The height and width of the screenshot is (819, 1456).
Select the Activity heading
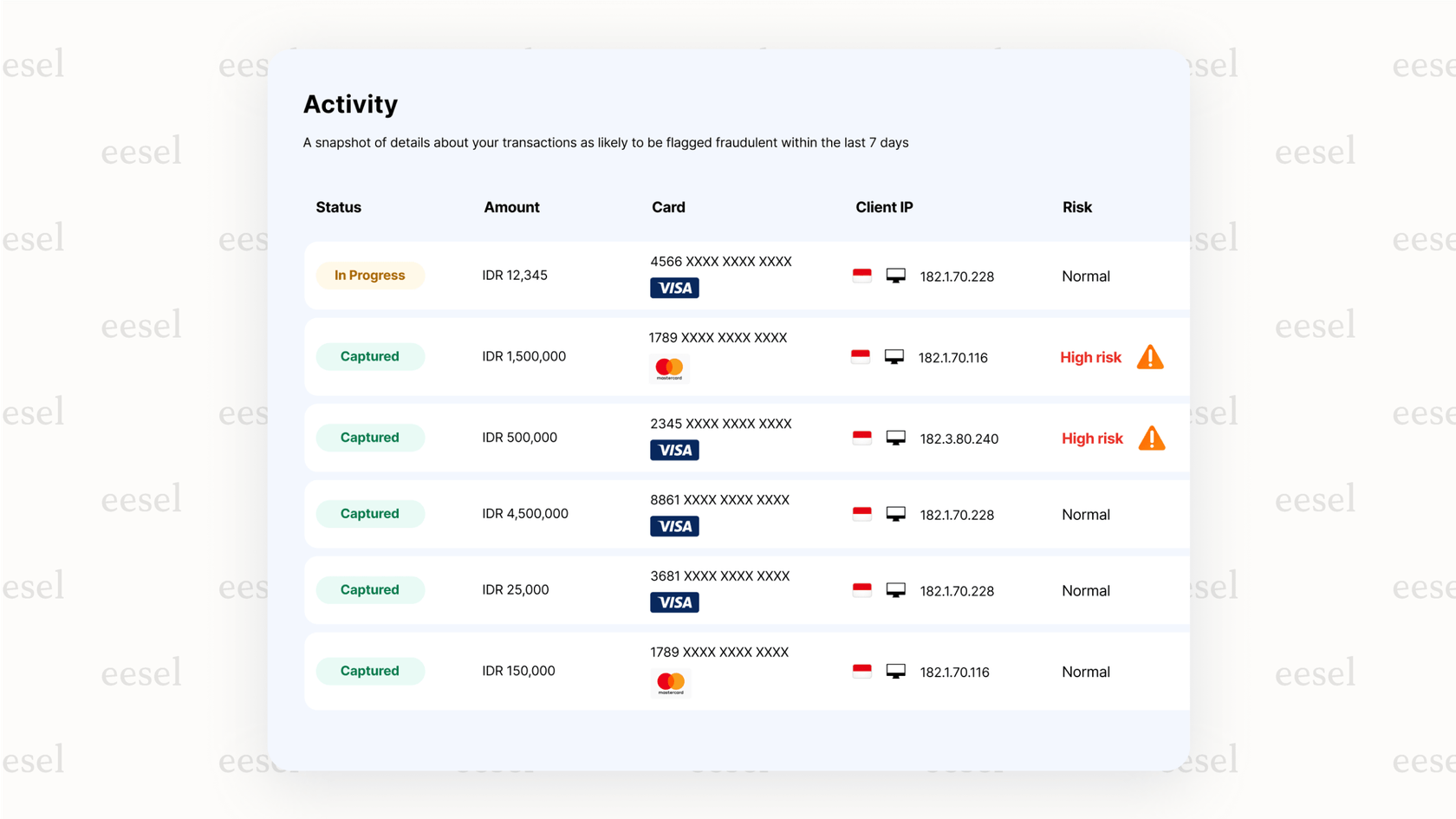tap(350, 104)
